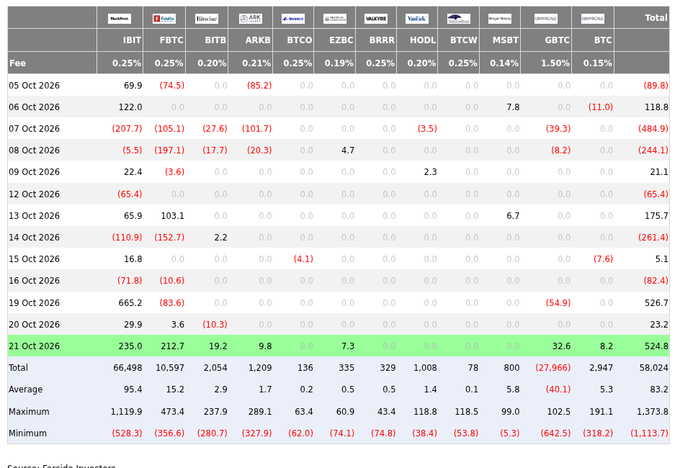Viewport: 680px width, 468px height.
Task: Click the EZBC fee value 0.19%
Action: (x=339, y=63)
